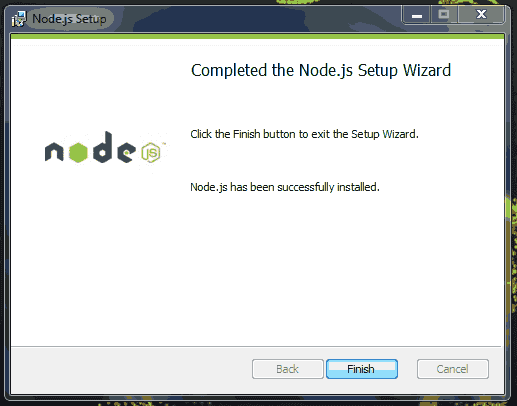Click the "Completed the Node.js Setup Wizard" heading

(x=321, y=71)
